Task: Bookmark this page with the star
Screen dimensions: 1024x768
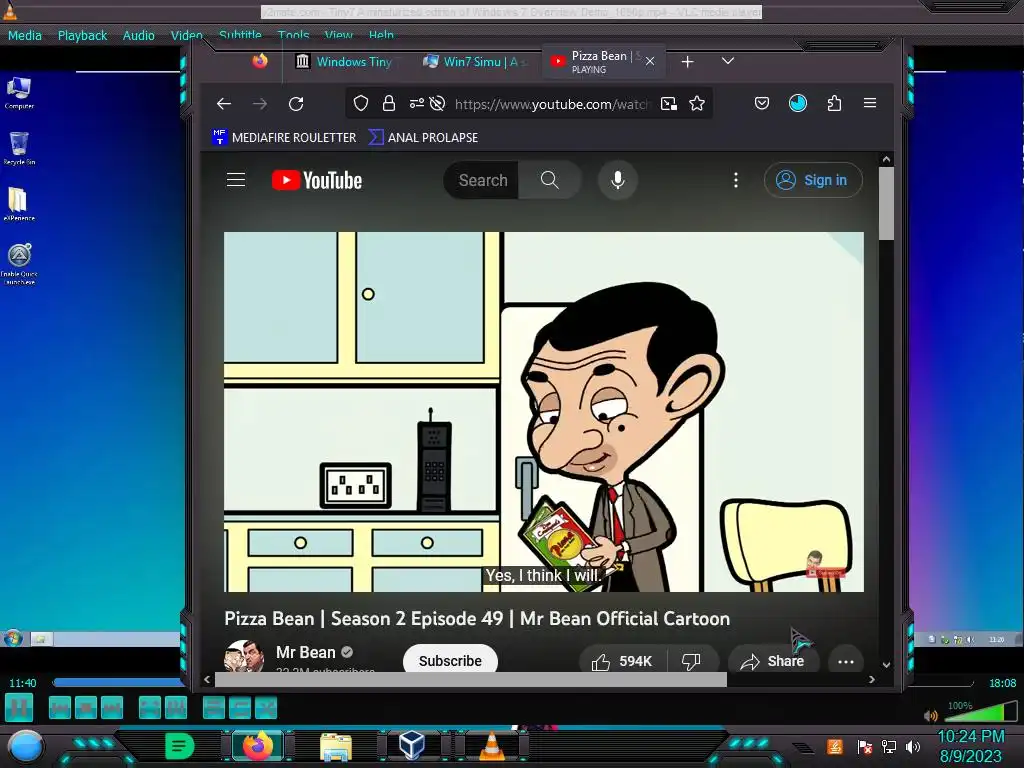Action: pyautogui.click(x=697, y=103)
